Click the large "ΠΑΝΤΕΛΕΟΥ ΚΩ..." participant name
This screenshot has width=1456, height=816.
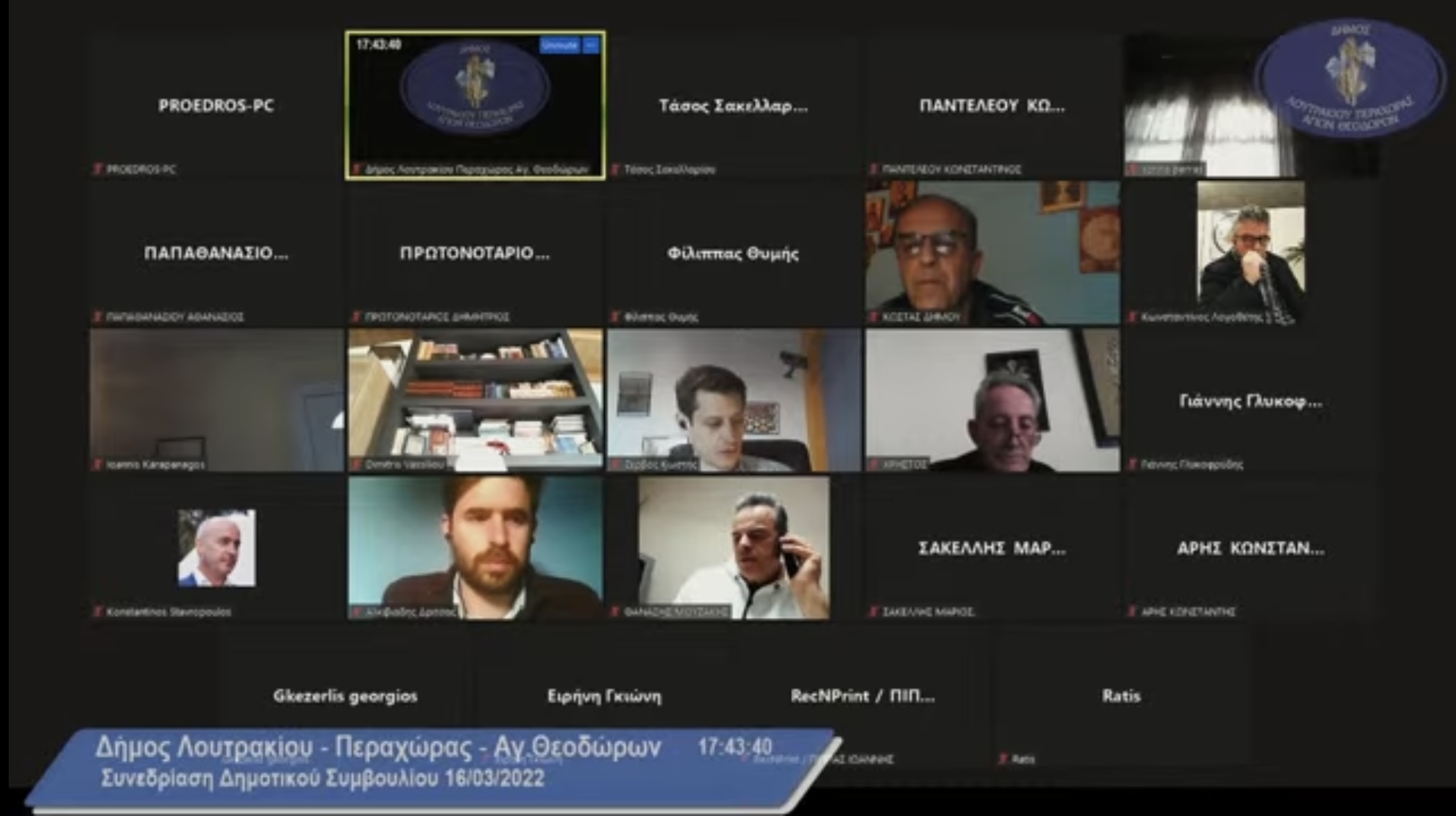click(992, 106)
